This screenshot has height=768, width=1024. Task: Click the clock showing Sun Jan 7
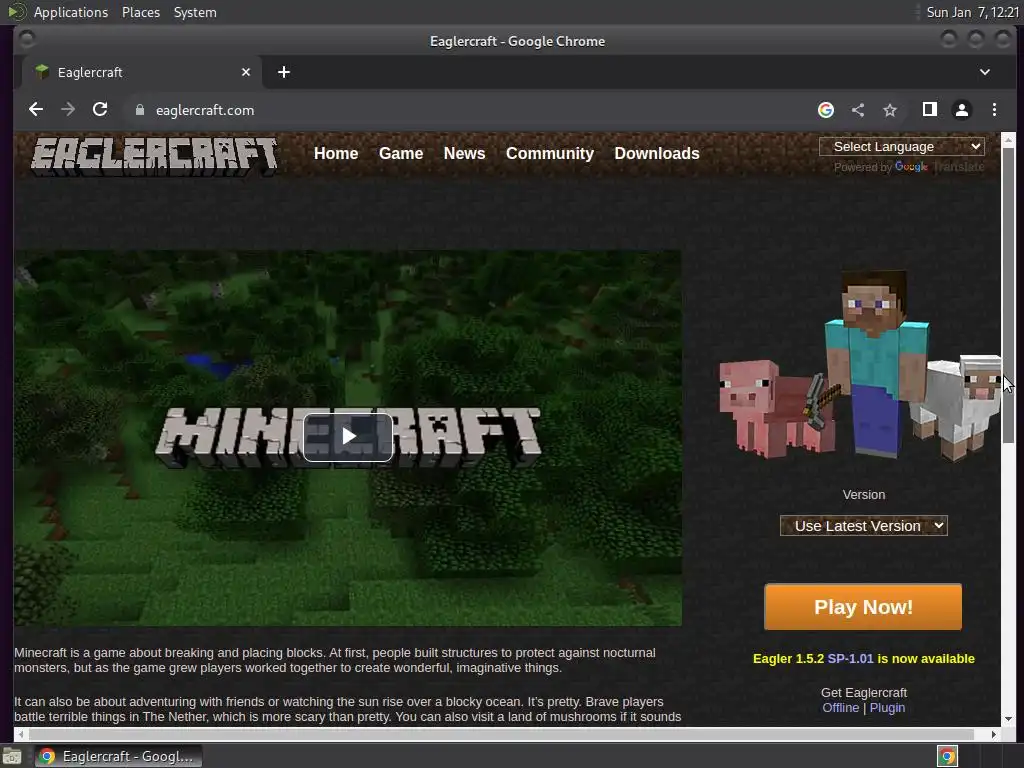972,12
